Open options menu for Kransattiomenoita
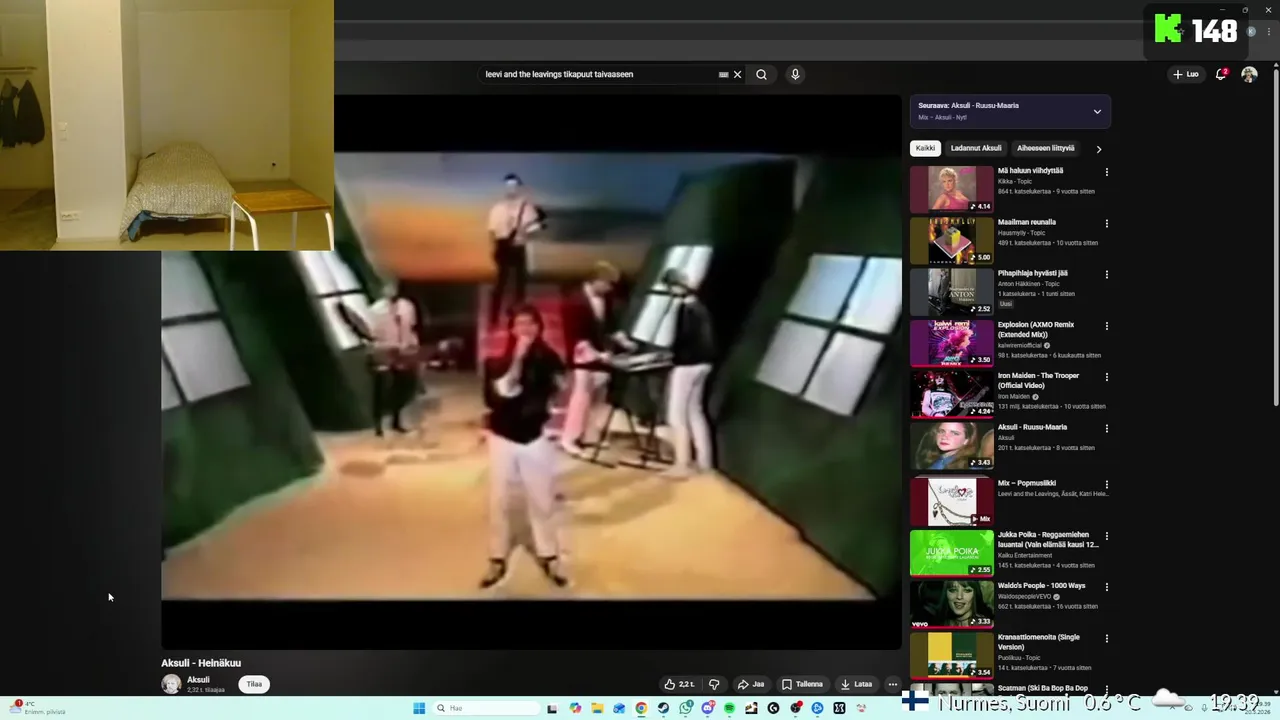 1106,638
